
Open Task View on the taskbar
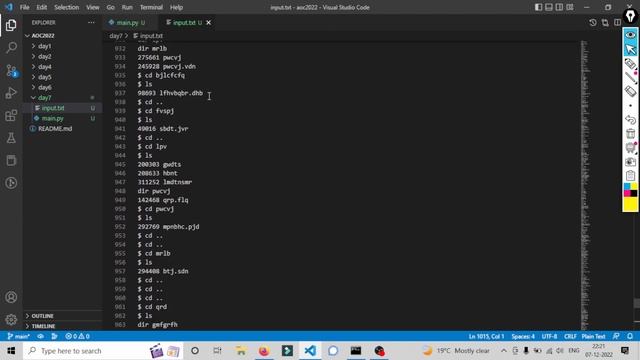click(218, 351)
